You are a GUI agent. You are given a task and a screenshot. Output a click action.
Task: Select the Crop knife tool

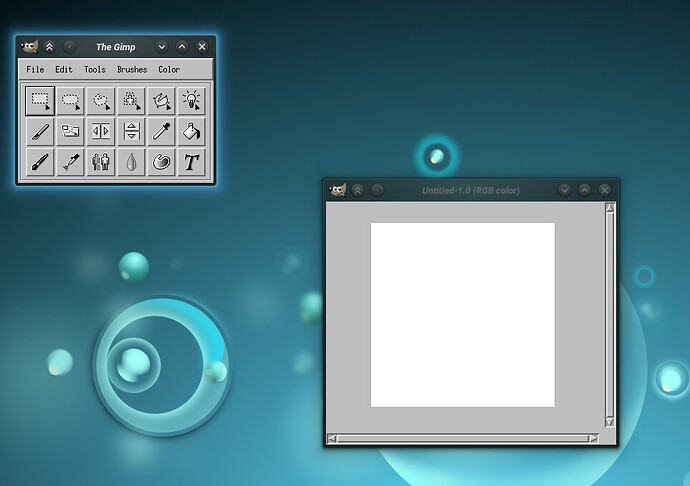click(x=40, y=131)
